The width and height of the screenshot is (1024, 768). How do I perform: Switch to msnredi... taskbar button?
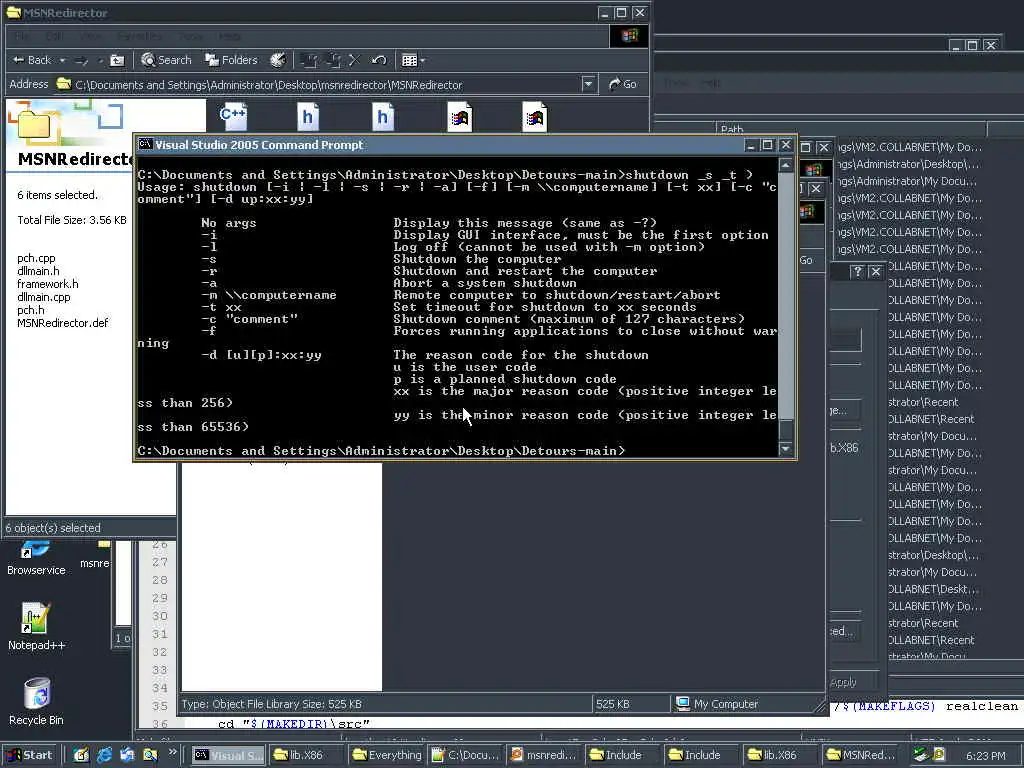pos(544,755)
